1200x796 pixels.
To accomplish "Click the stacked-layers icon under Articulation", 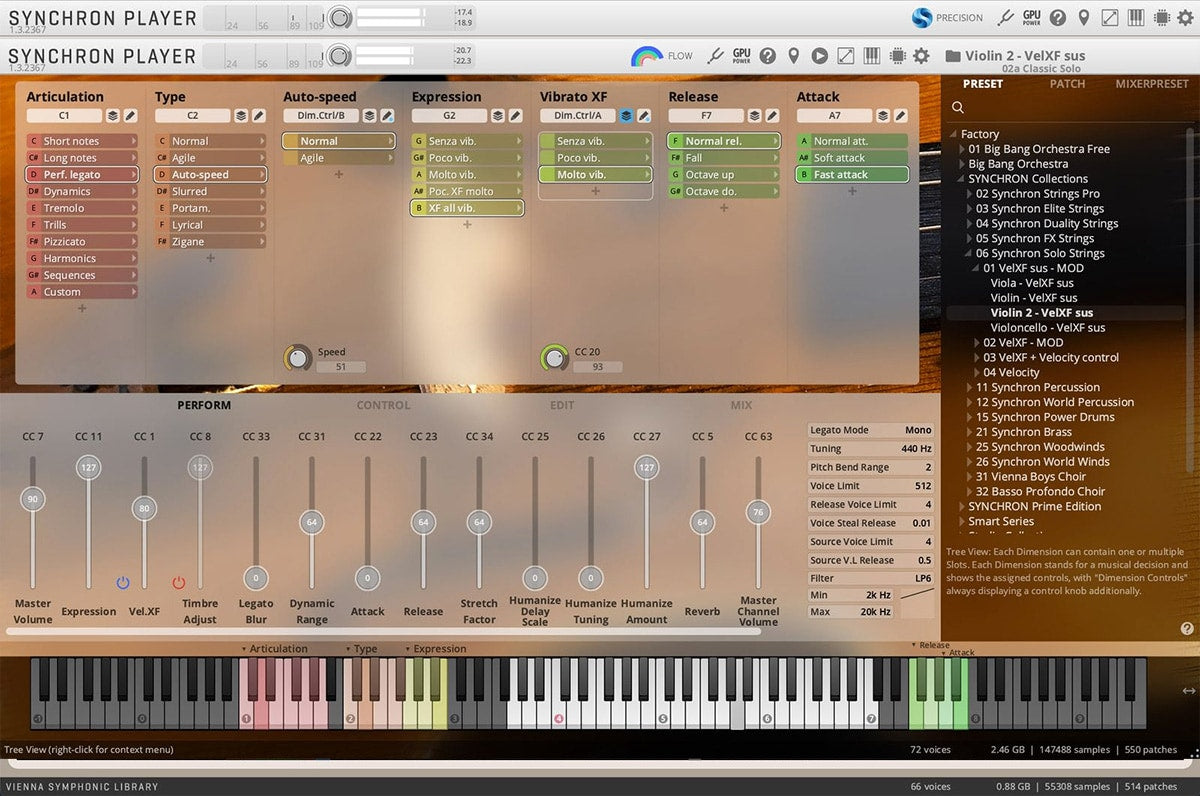I will (x=113, y=116).
